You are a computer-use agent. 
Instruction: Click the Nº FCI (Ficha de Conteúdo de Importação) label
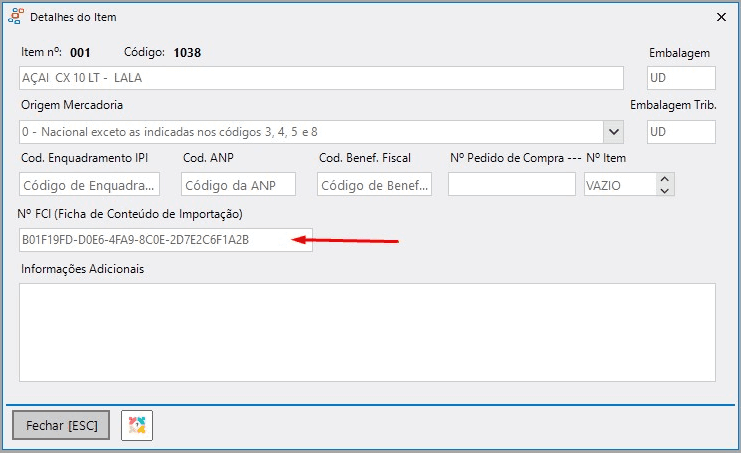130,214
